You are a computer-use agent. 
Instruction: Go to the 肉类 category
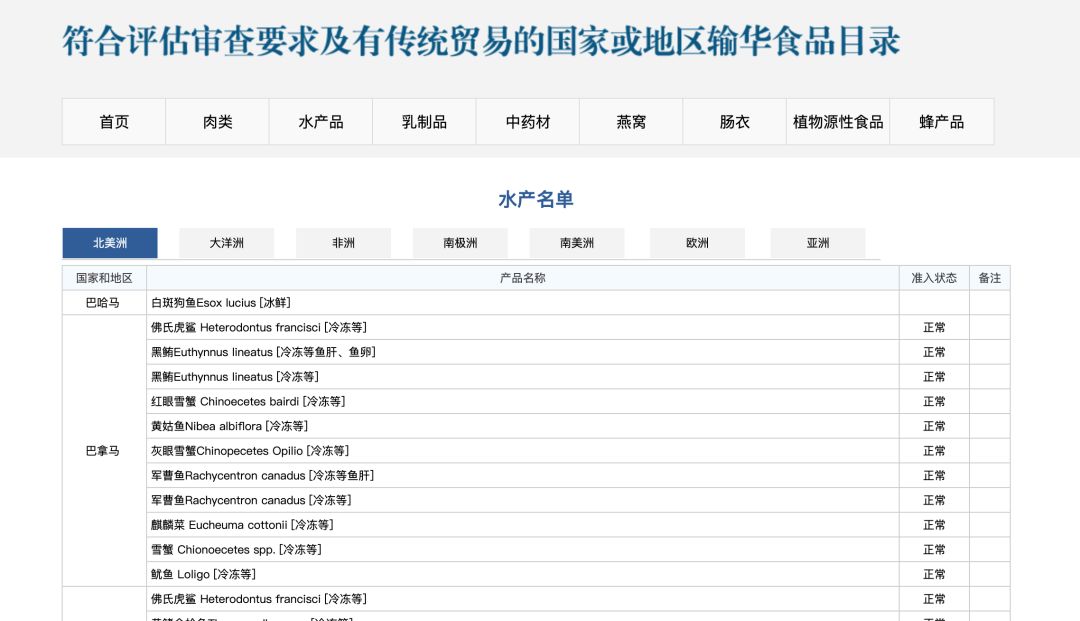218,122
